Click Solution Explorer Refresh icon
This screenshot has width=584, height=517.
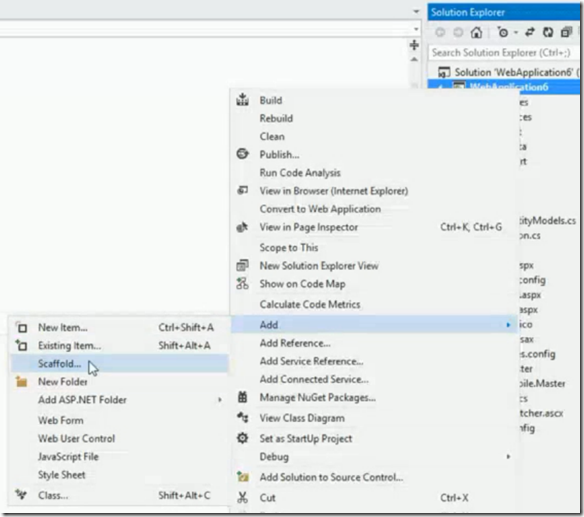click(x=548, y=32)
